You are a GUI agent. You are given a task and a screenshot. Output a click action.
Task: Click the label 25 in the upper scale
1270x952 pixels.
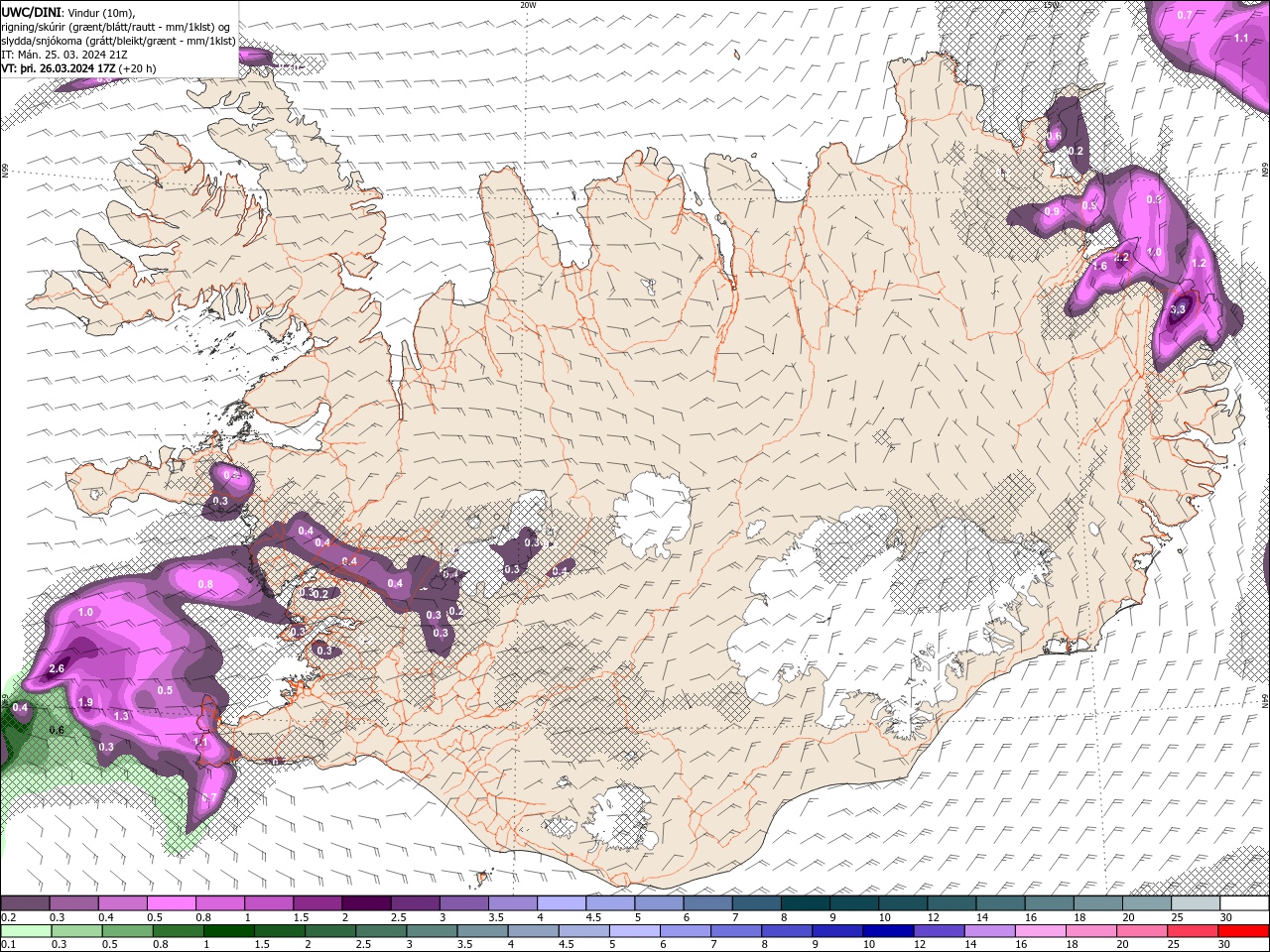tap(1178, 917)
